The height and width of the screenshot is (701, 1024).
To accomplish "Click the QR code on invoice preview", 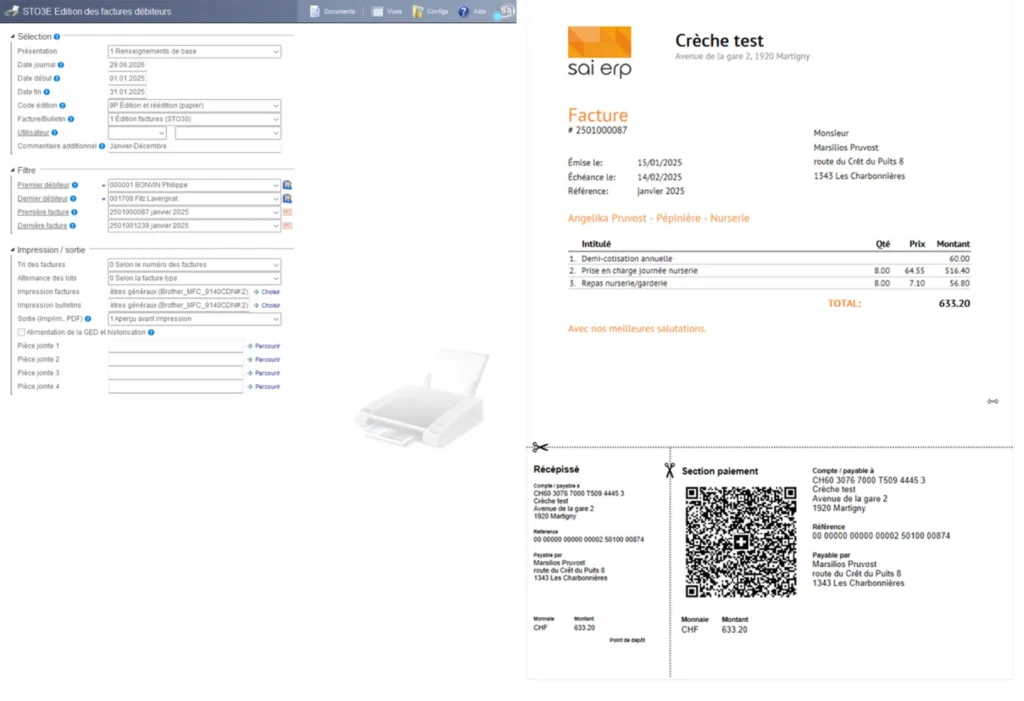I will 741,542.
